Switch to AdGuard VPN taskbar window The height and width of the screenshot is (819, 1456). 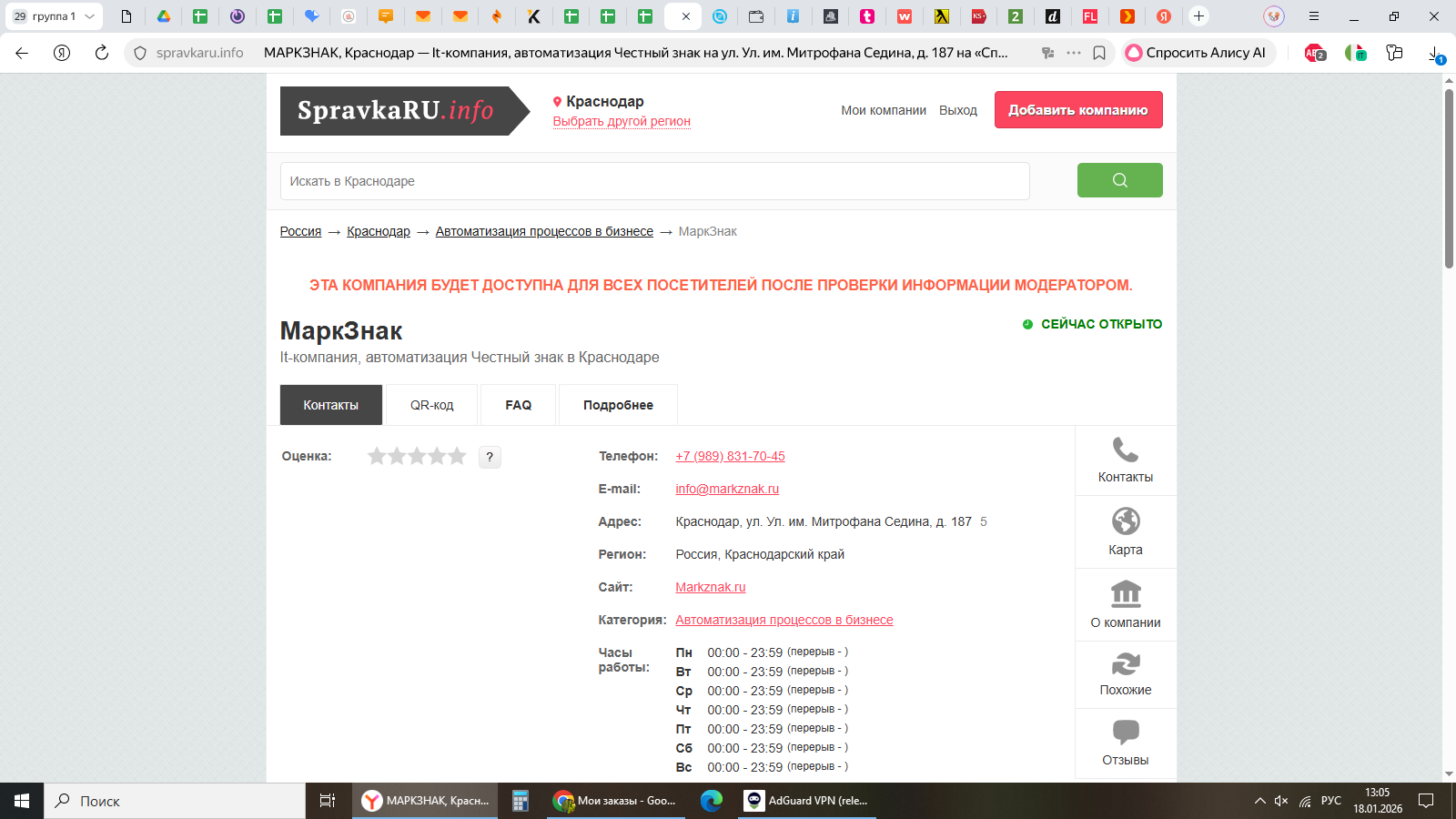tap(807, 801)
